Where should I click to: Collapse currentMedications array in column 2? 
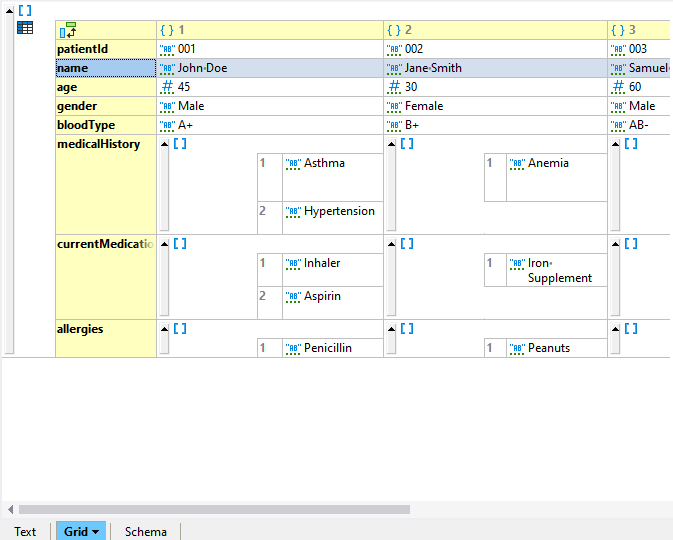[391, 244]
